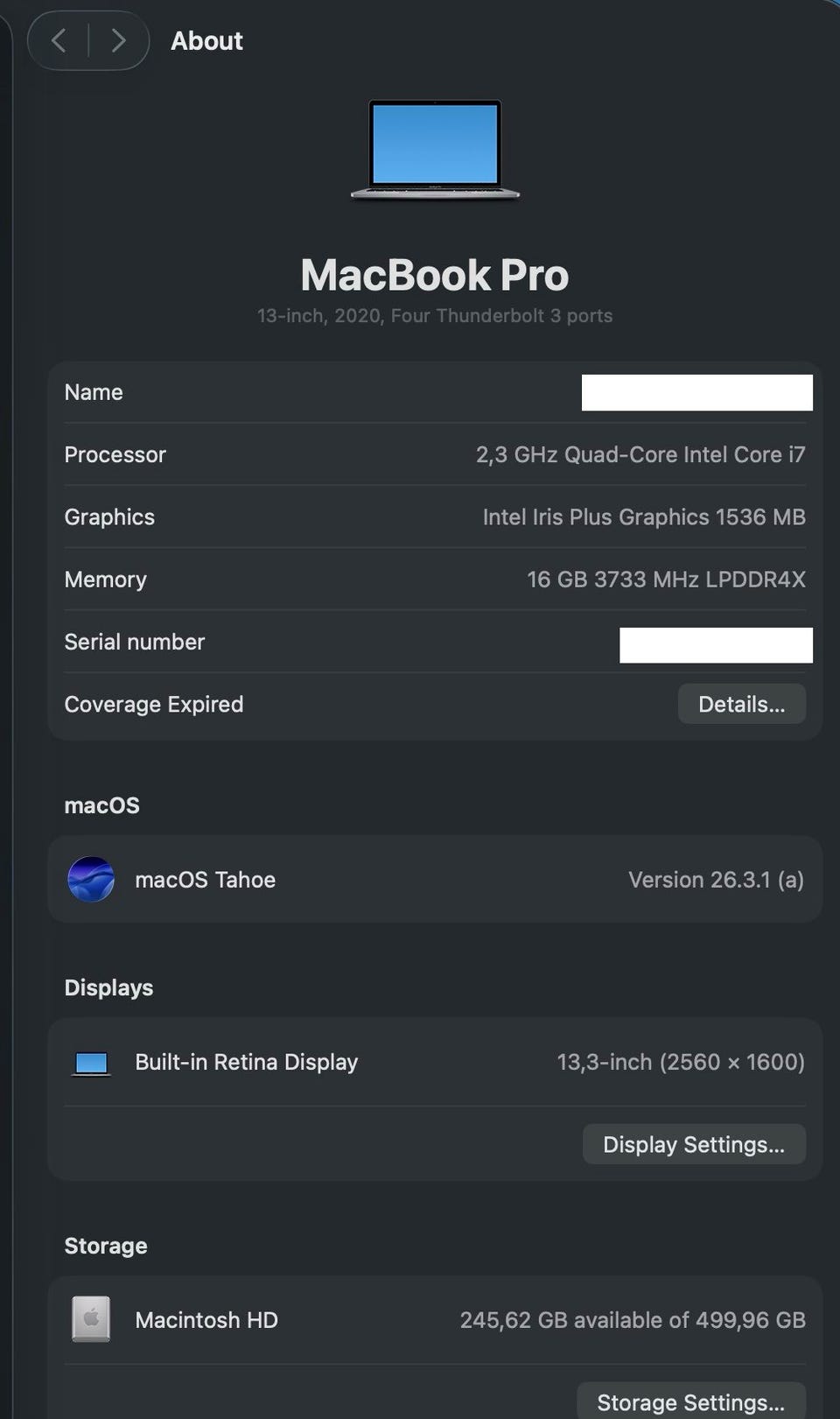Click the Processor row value
The height and width of the screenshot is (1419, 840).
tap(640, 454)
